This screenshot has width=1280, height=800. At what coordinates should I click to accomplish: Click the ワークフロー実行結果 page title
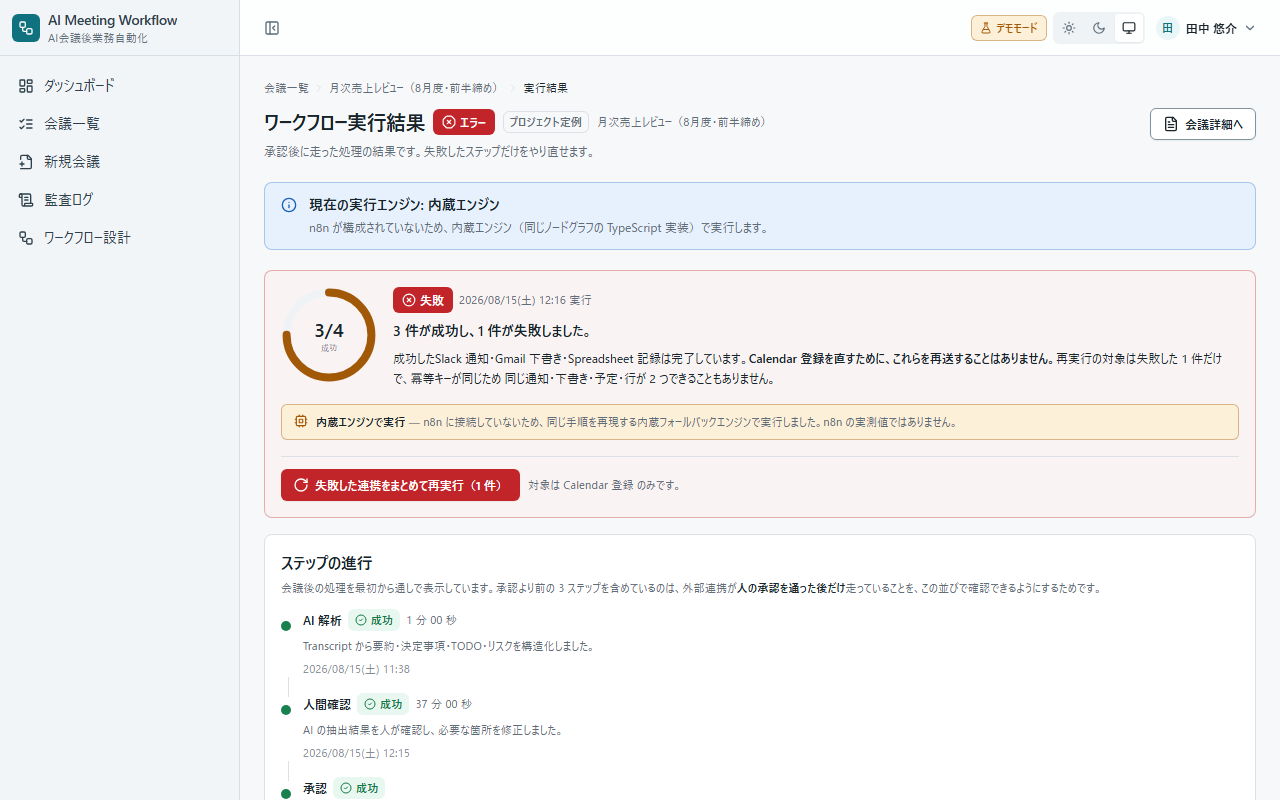tap(344, 123)
